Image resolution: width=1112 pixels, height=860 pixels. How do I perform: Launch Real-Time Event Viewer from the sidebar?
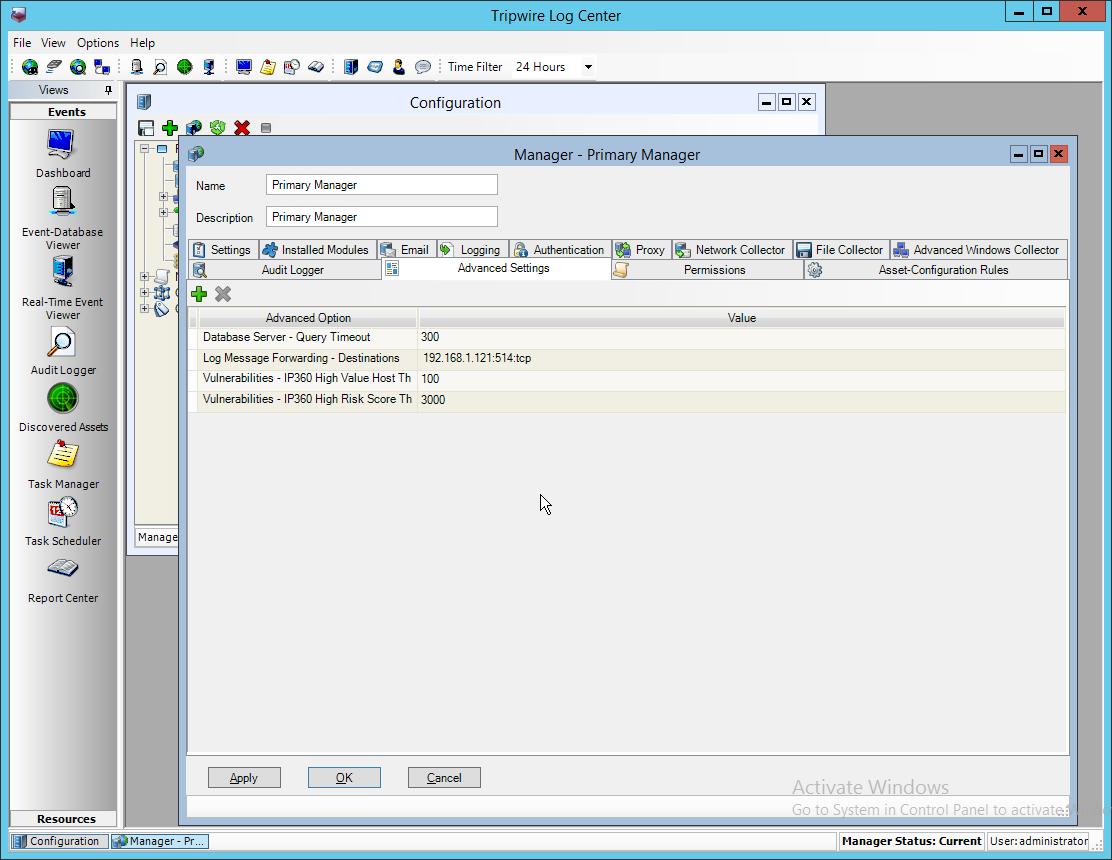point(62,288)
